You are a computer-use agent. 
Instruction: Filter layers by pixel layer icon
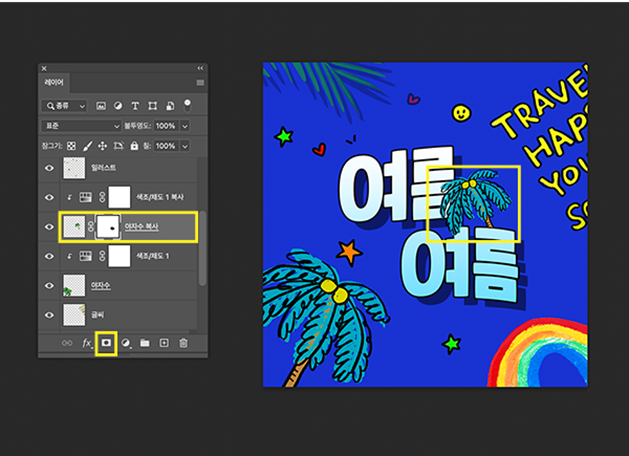[101, 106]
